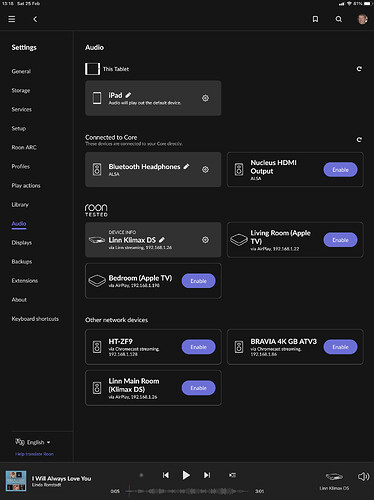Open the hamburger navigation menu

12,19
